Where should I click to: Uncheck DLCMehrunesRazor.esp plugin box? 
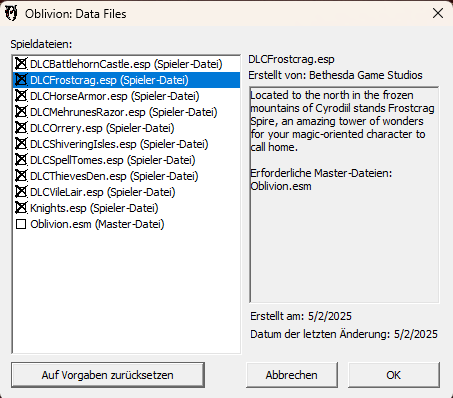[x=21, y=112]
